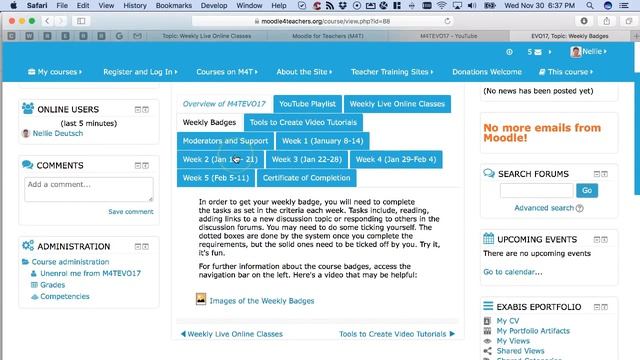
Task: Expand the About the Site menu
Action: point(304,72)
